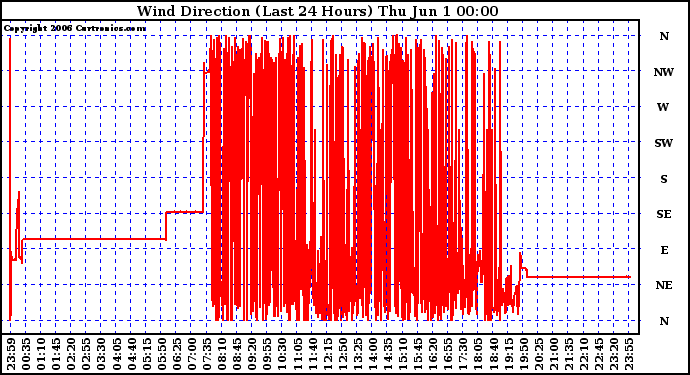Click the '19:50' time axis label
690x375 pixels.
pos(523,354)
